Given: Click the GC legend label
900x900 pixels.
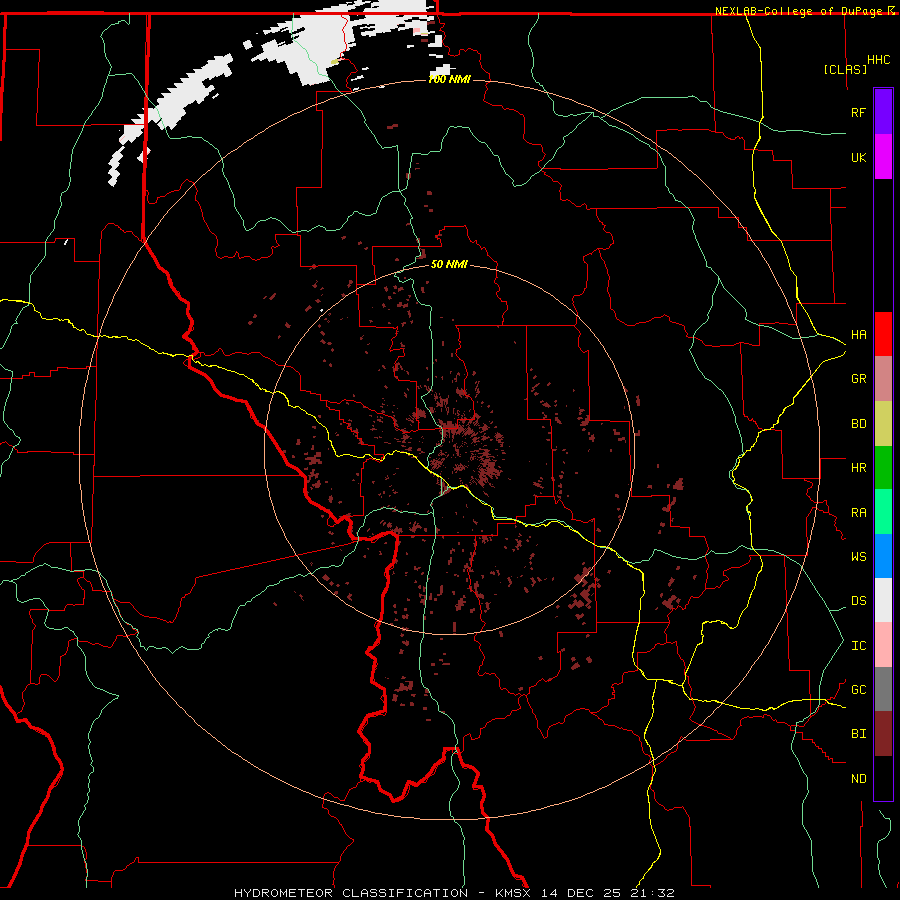Looking at the screenshot, I should click(x=859, y=690).
